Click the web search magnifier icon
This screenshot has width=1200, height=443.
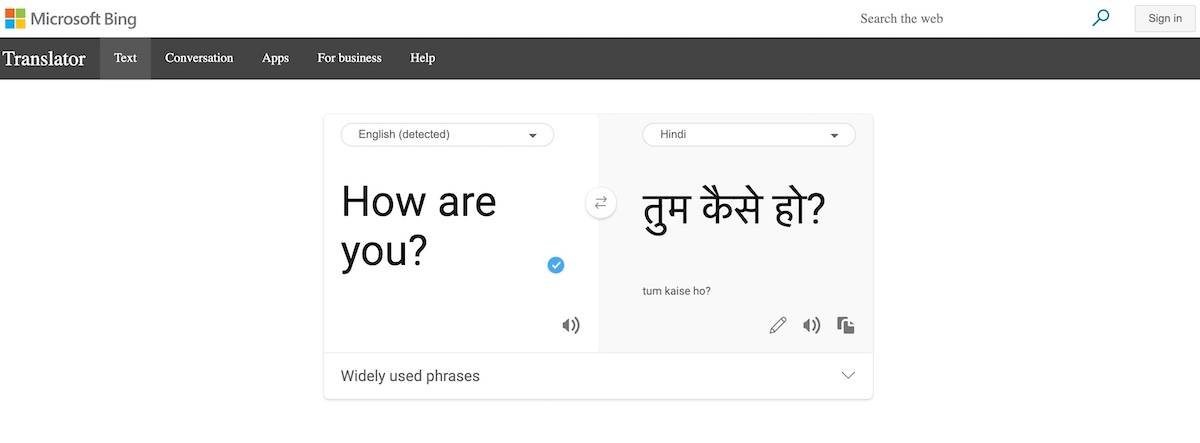[1101, 18]
